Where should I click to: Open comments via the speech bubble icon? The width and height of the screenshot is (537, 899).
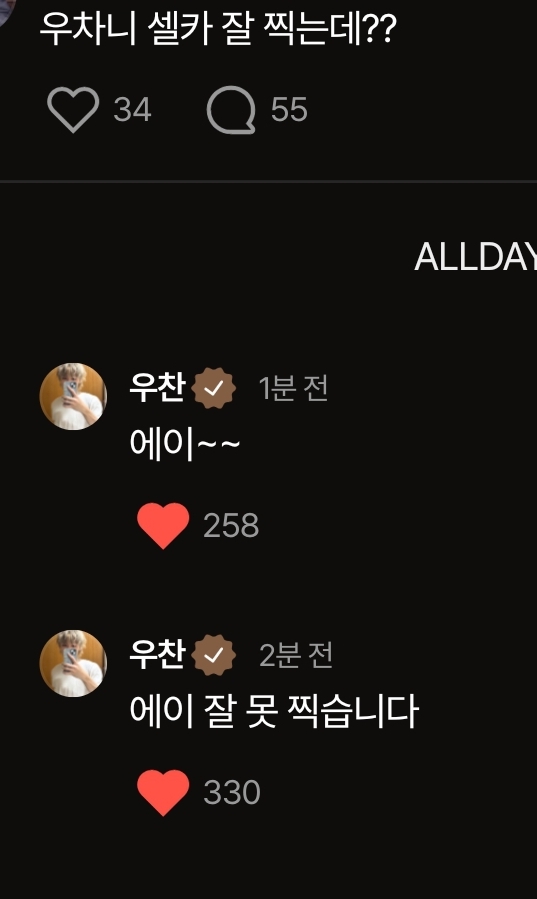click(x=231, y=110)
